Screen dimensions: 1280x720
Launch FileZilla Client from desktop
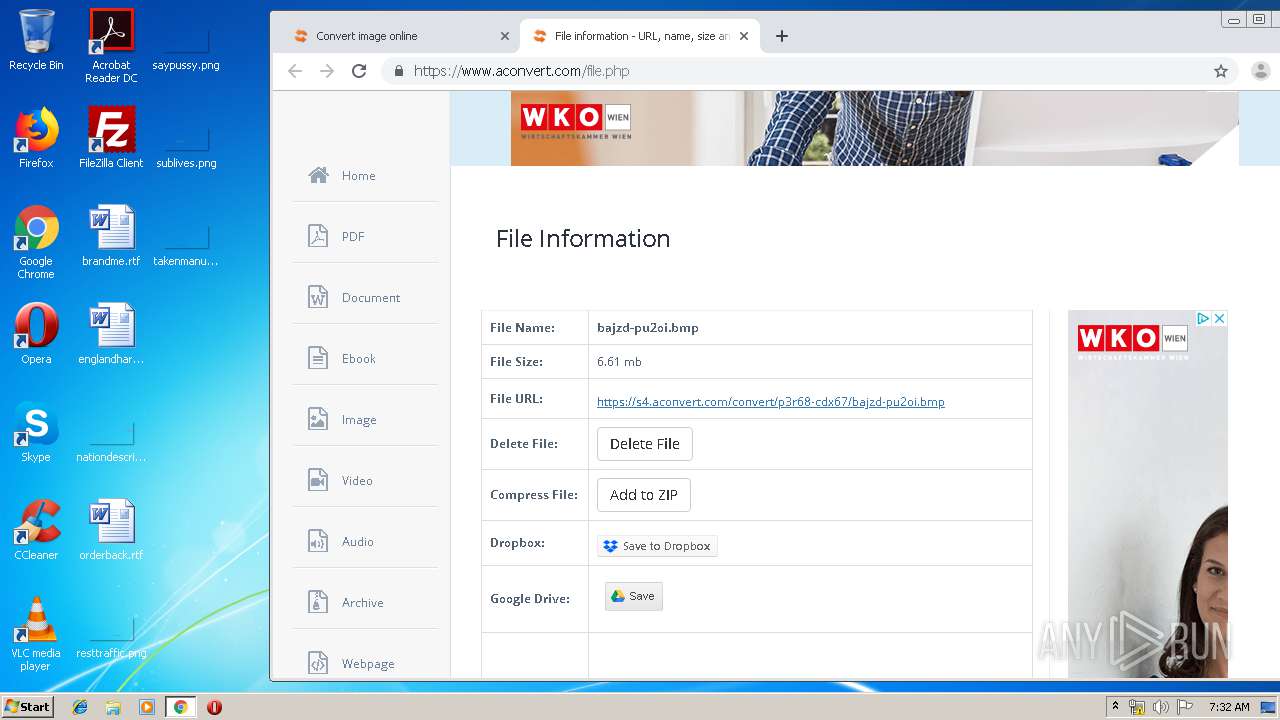(x=111, y=138)
